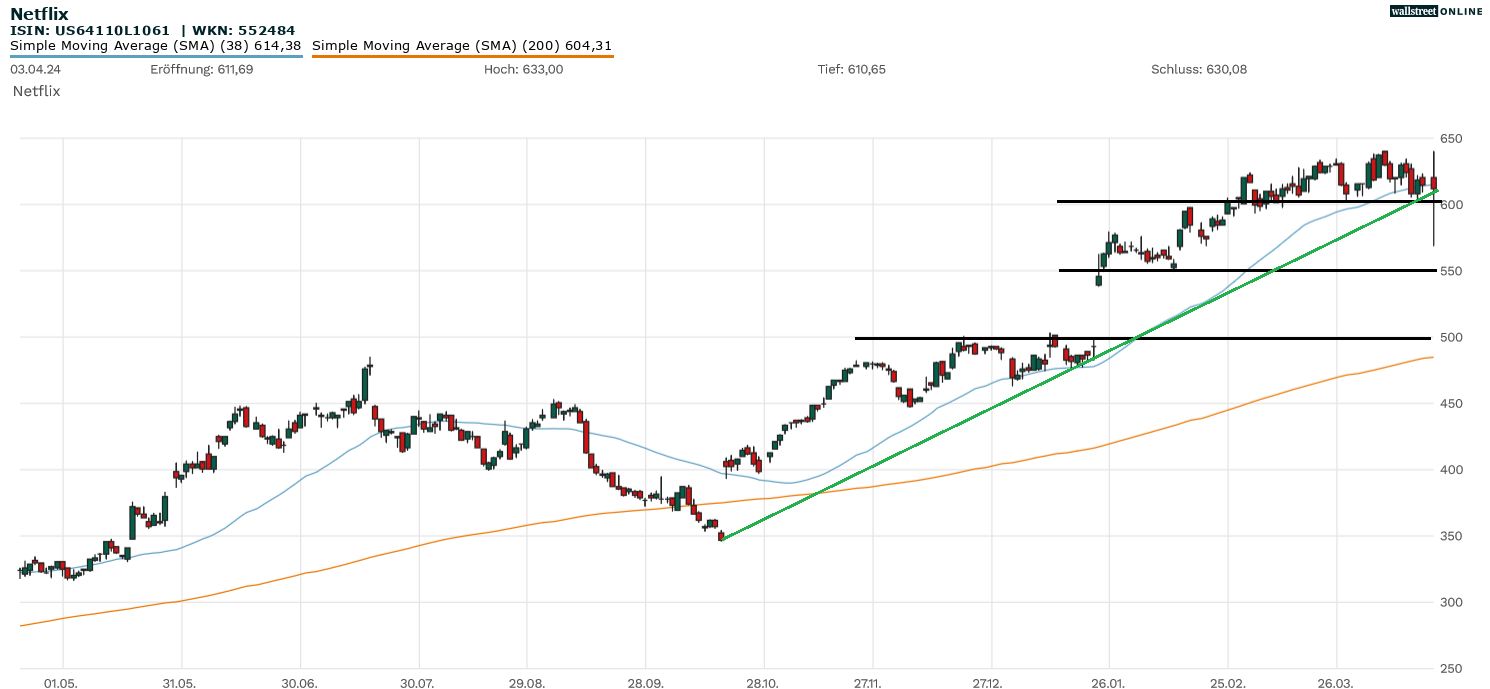The width and height of the screenshot is (1490, 689).
Task: Click the topmost black resistance line near 600
Action: 1150,201
